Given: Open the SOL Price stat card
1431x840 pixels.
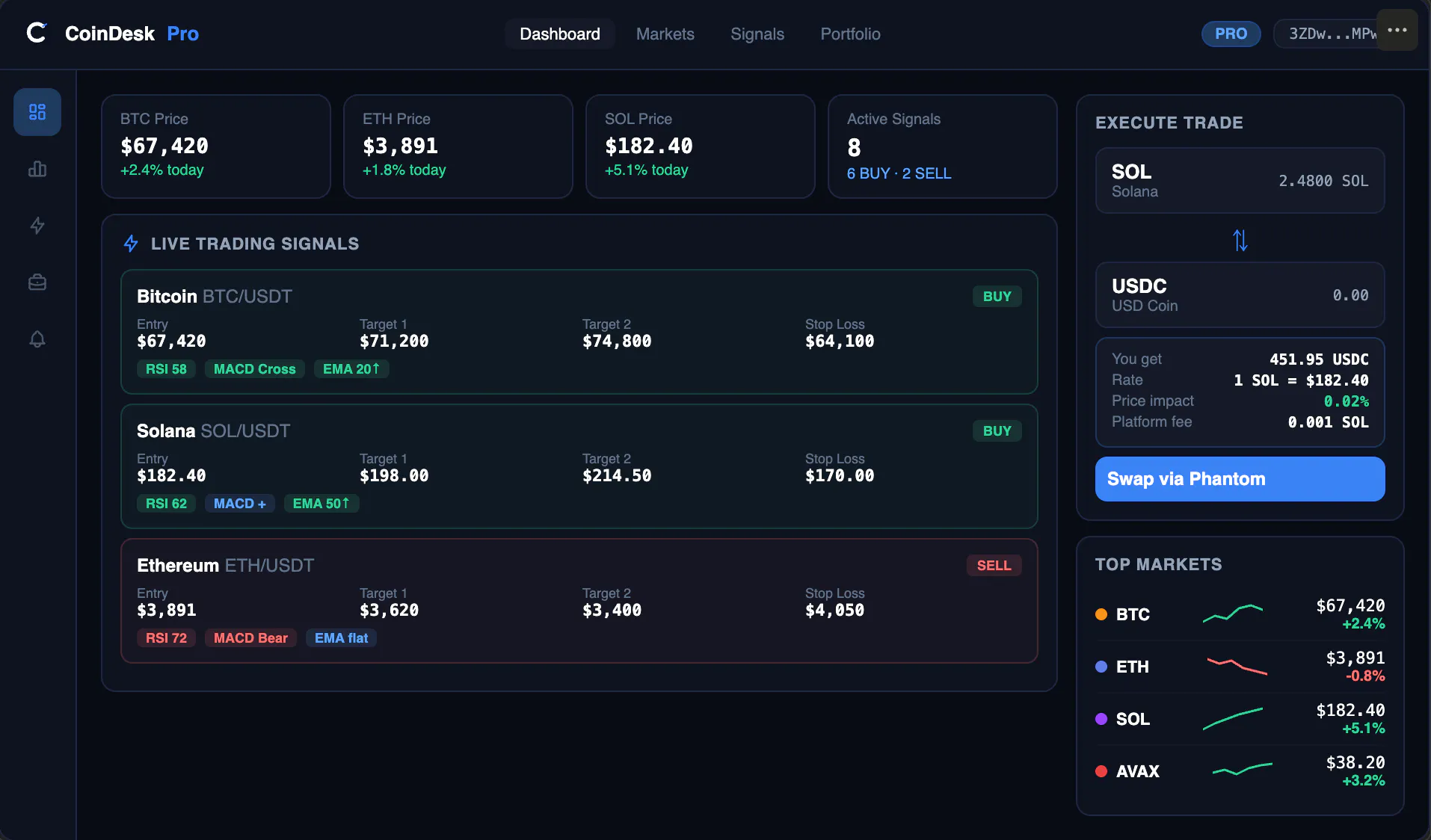Looking at the screenshot, I should click(701, 146).
